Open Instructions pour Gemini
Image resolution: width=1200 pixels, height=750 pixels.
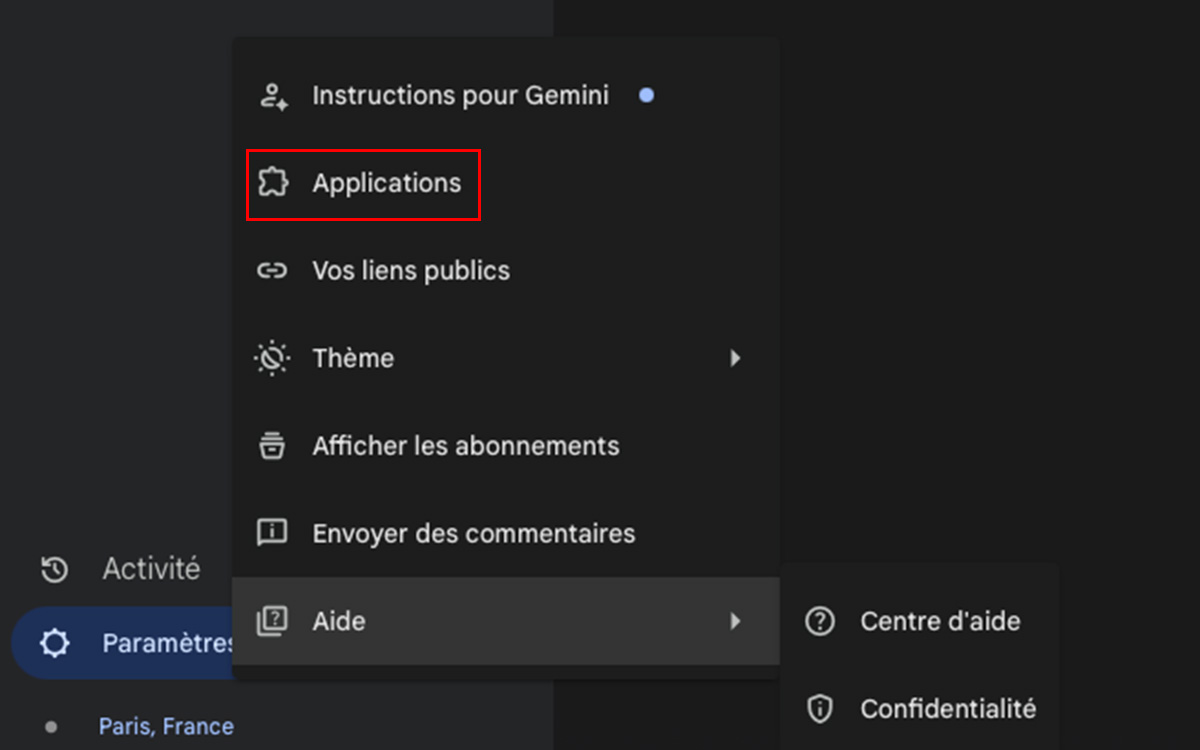pos(461,95)
